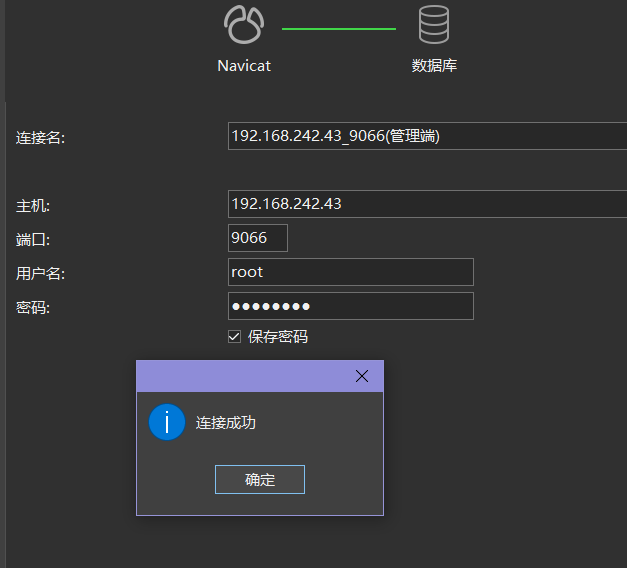Uncheck the 保存密码 checkbox
Screen dimensions: 627x568
234,337
